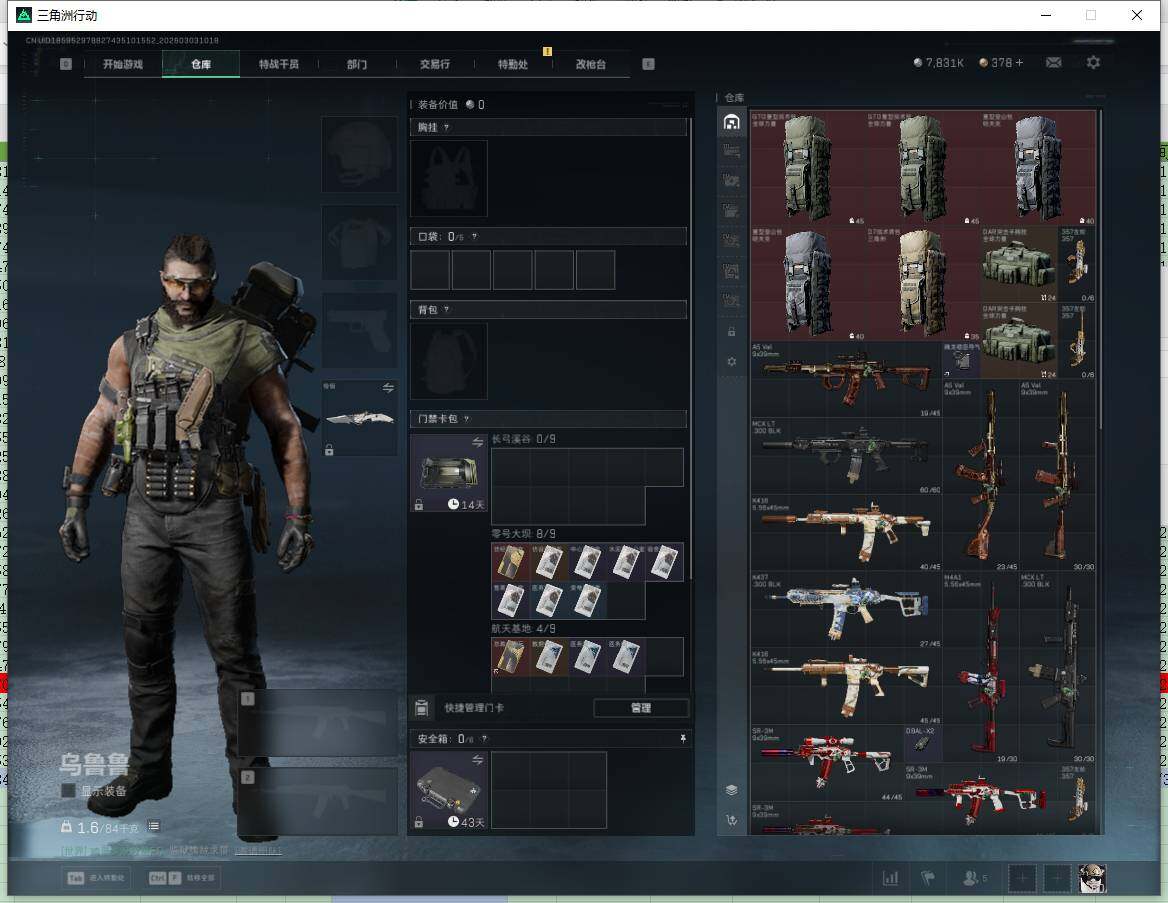Open the sixth warehouse sidebar category icon
1168x903 pixels.
(x=731, y=270)
